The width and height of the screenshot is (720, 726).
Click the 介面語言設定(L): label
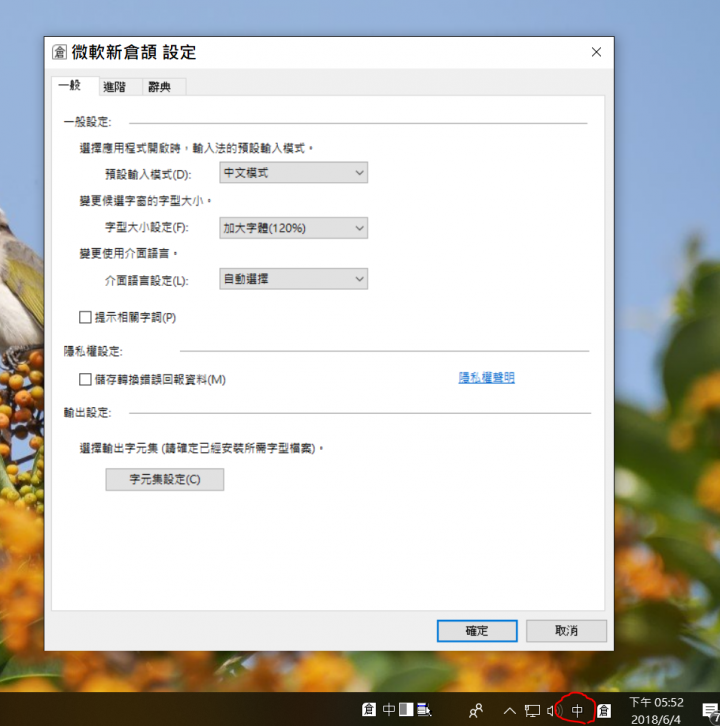click(147, 281)
